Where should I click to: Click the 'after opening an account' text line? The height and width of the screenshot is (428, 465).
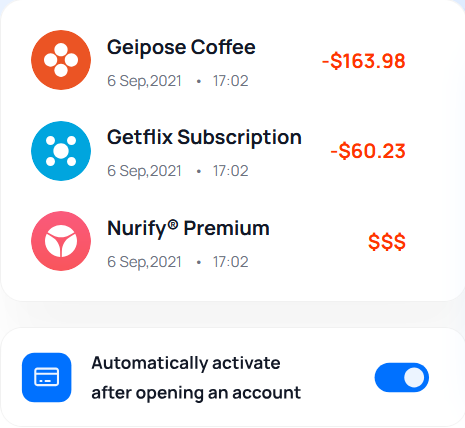click(x=196, y=393)
